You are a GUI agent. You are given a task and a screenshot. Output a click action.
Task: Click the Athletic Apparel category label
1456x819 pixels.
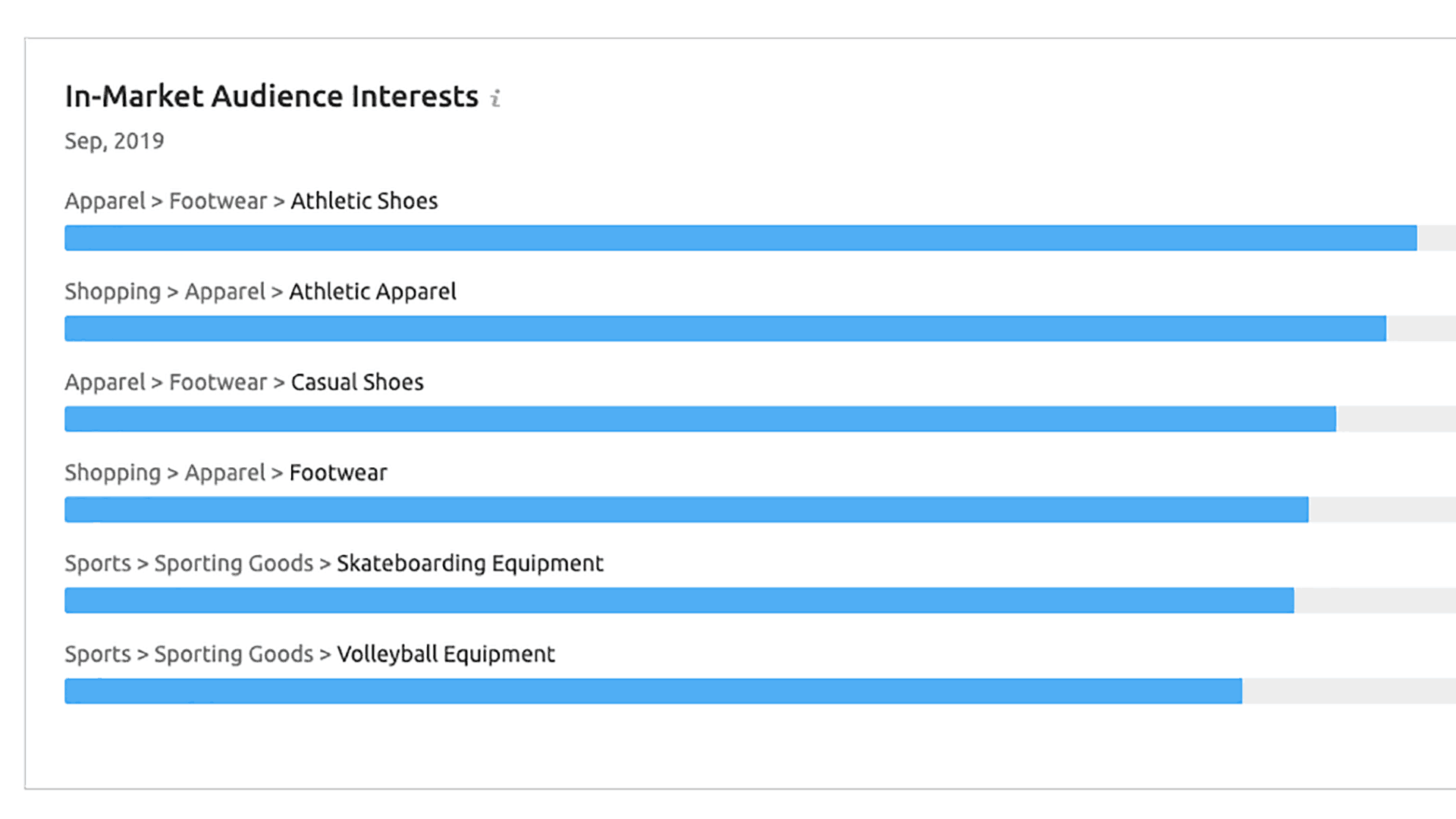(372, 292)
